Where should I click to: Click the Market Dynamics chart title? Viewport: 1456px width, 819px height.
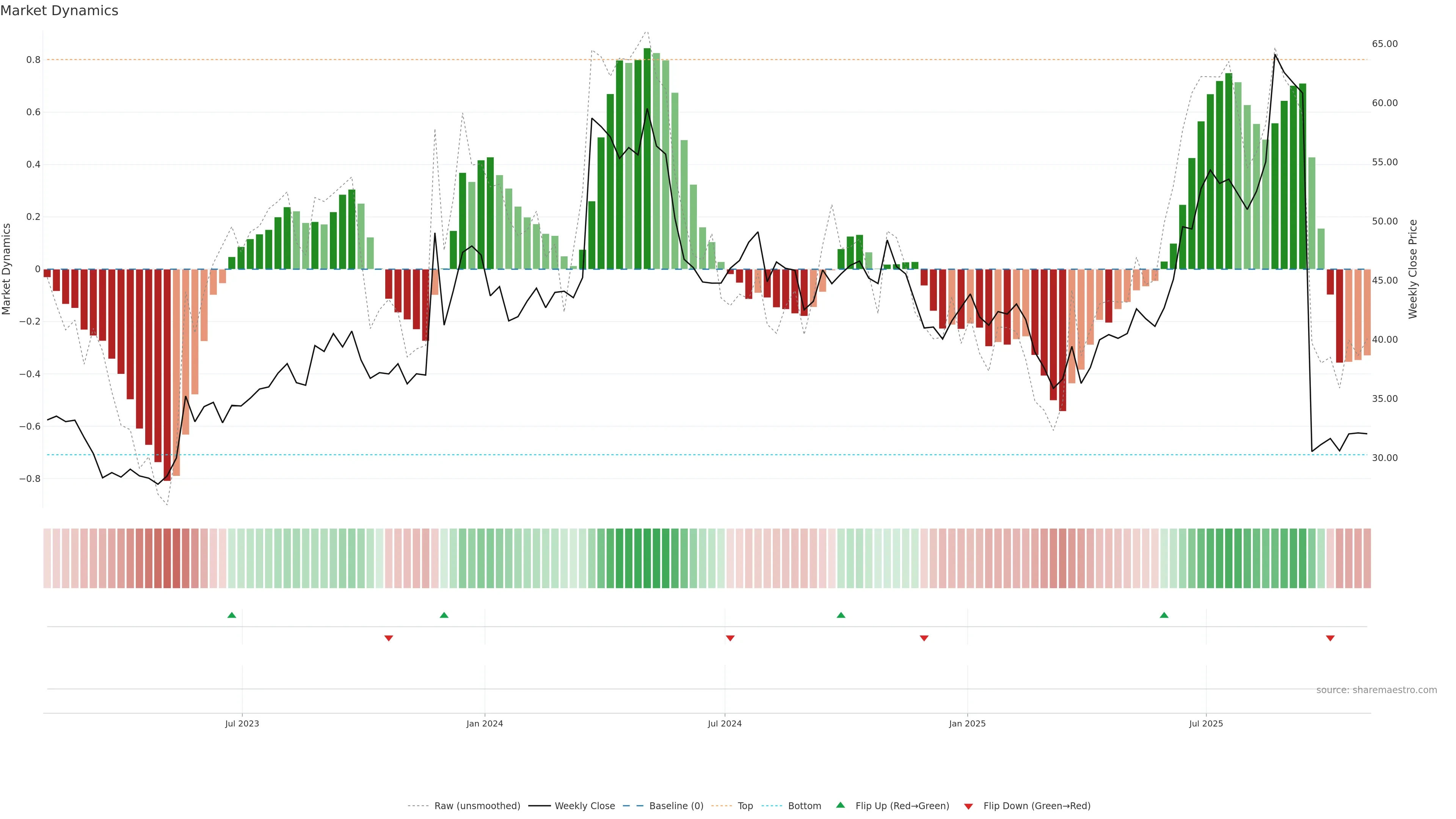(60, 11)
